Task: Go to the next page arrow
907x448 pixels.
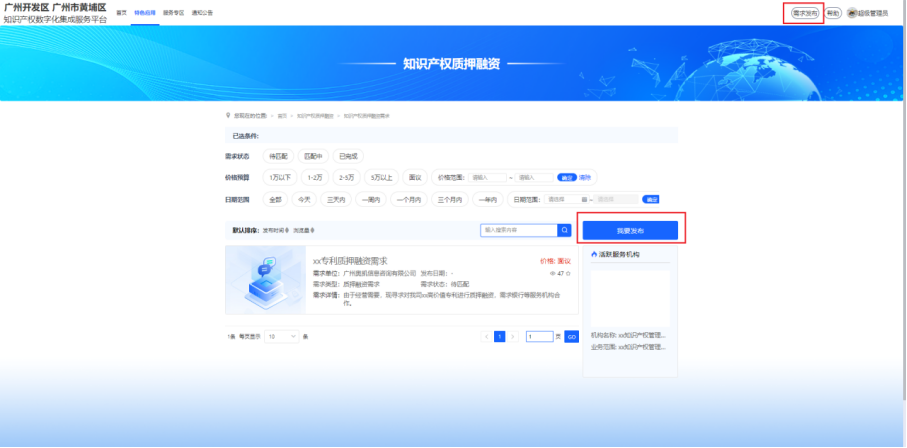Action: 513,336
